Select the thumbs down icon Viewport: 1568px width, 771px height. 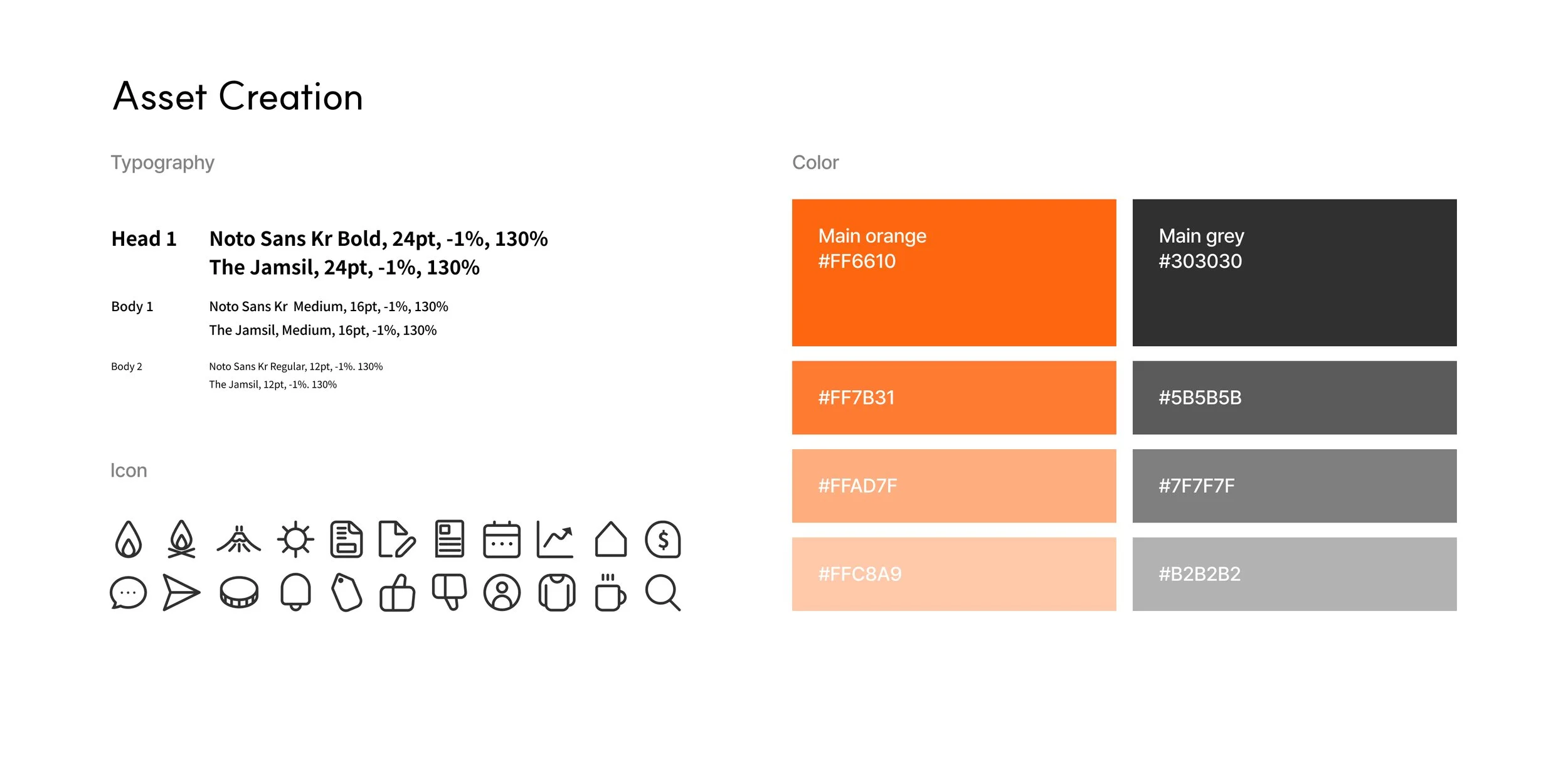450,592
